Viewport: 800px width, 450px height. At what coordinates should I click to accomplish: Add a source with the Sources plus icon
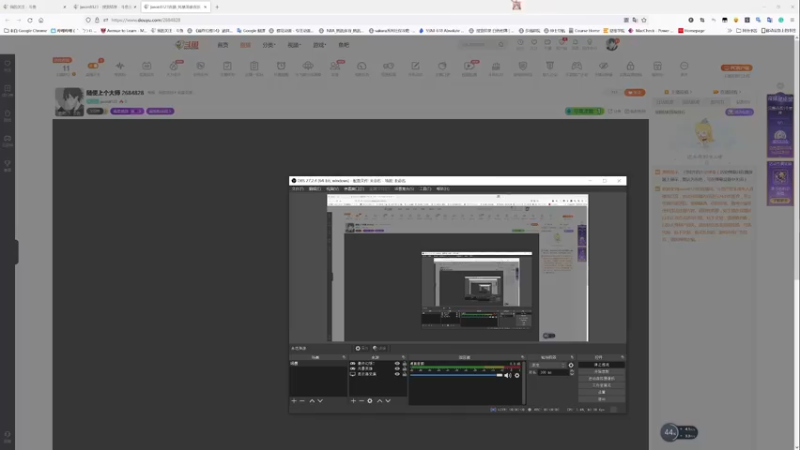[353, 401]
